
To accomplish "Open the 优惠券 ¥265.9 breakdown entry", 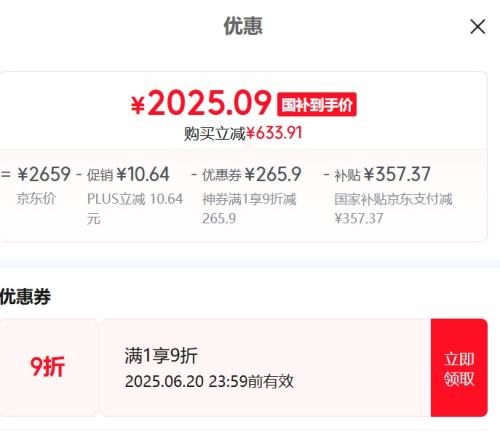I will coord(252,174).
